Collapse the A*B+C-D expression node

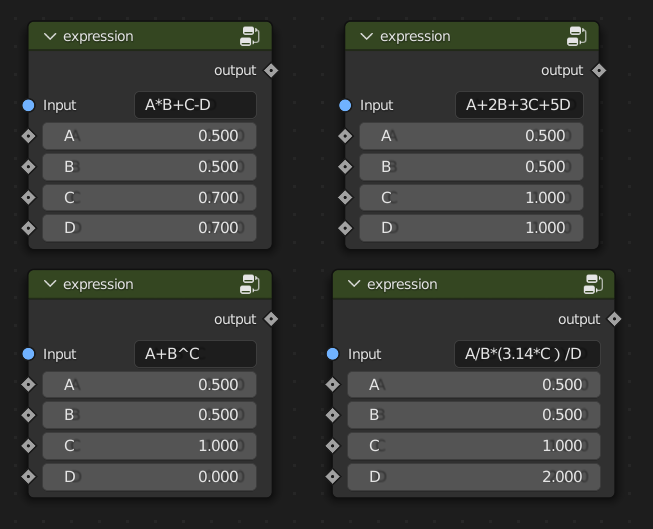click(50, 37)
